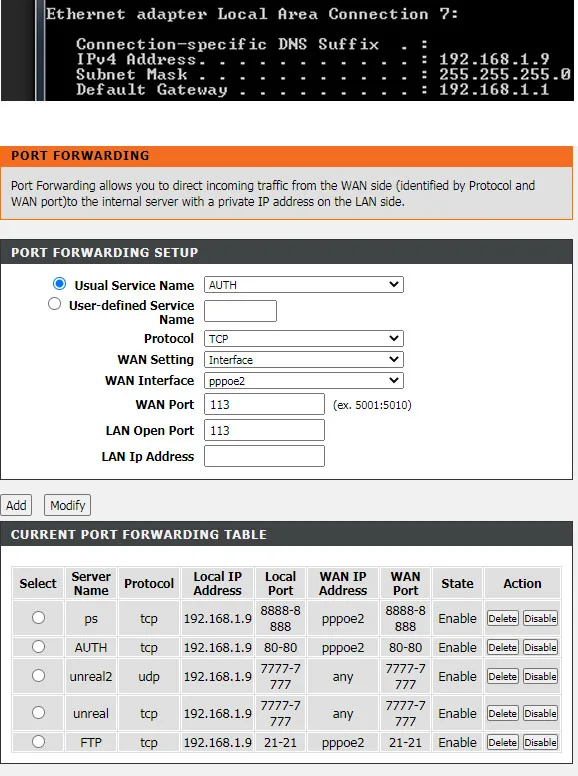Disable the FTP forwarding rule

540,742
